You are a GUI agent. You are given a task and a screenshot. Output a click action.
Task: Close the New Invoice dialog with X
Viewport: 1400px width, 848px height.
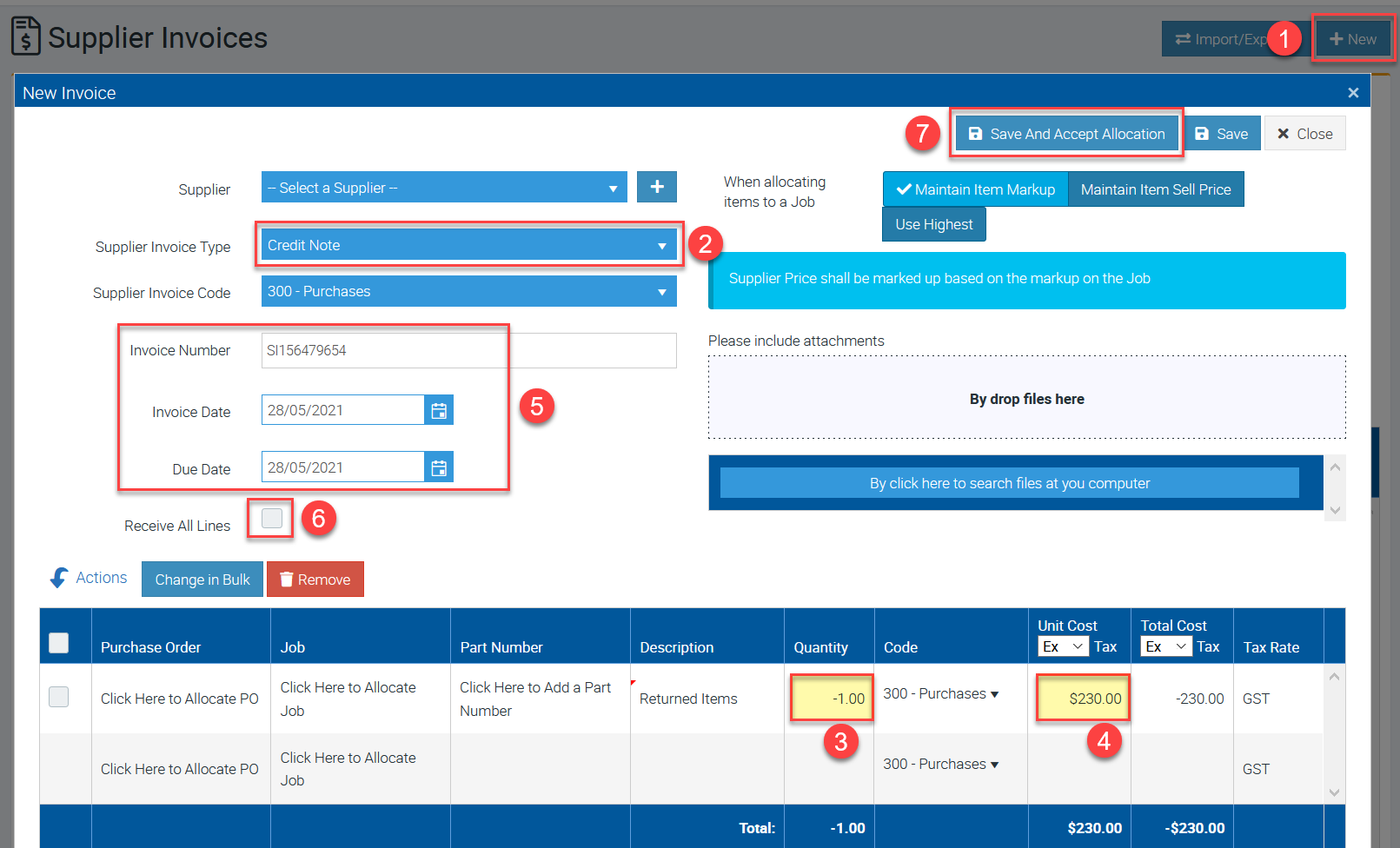(1352, 93)
